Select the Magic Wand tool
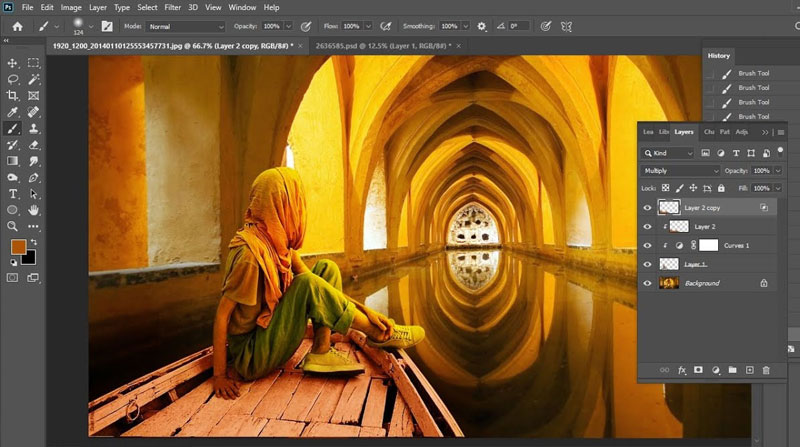 [34, 79]
